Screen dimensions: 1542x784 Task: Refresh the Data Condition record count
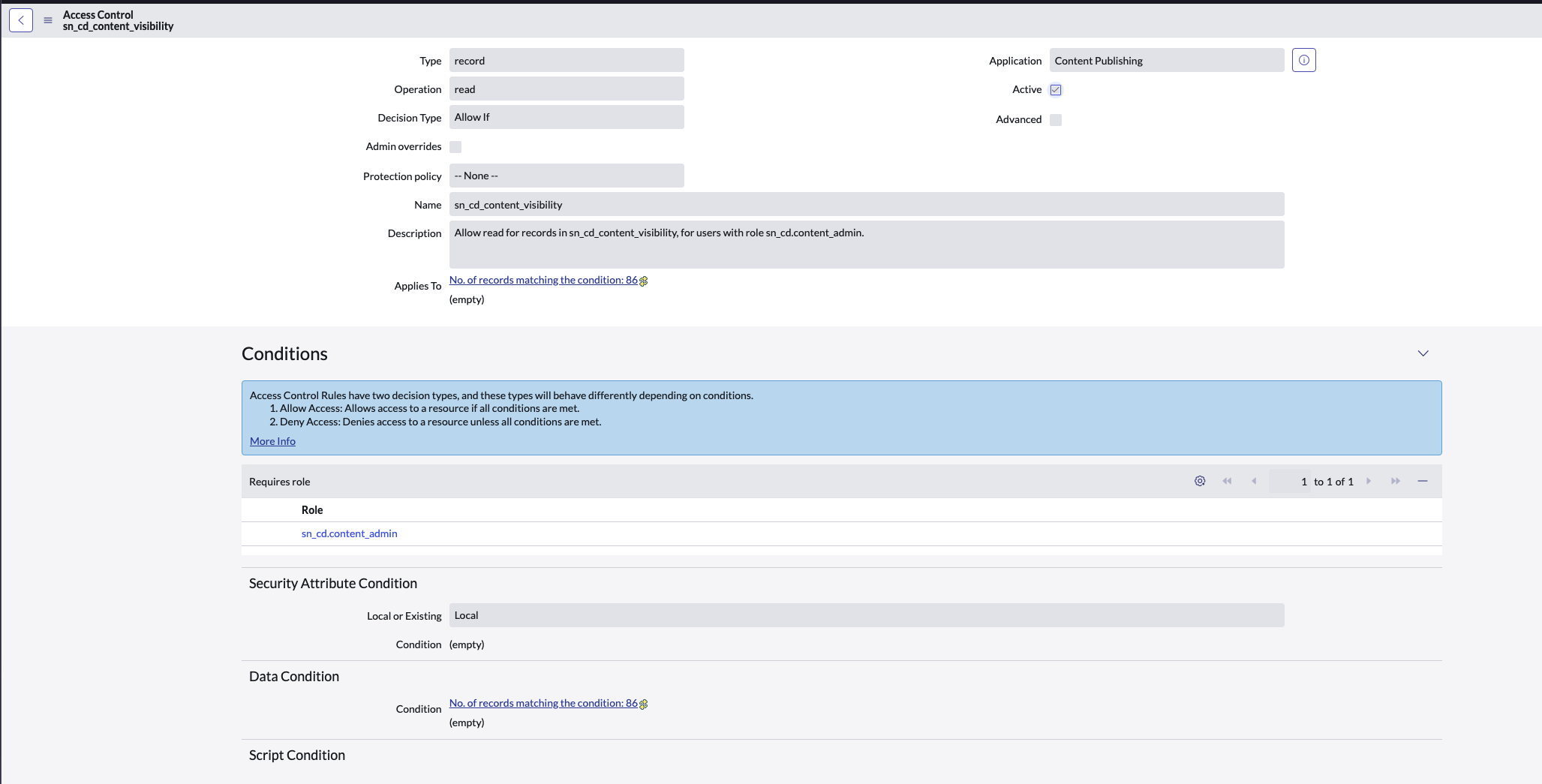[643, 703]
